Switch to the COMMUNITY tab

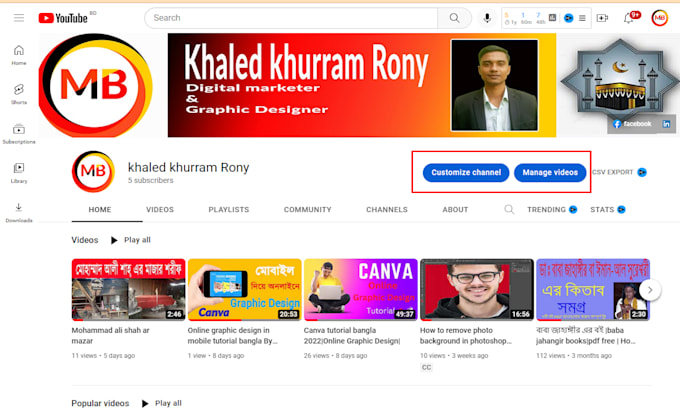point(307,209)
